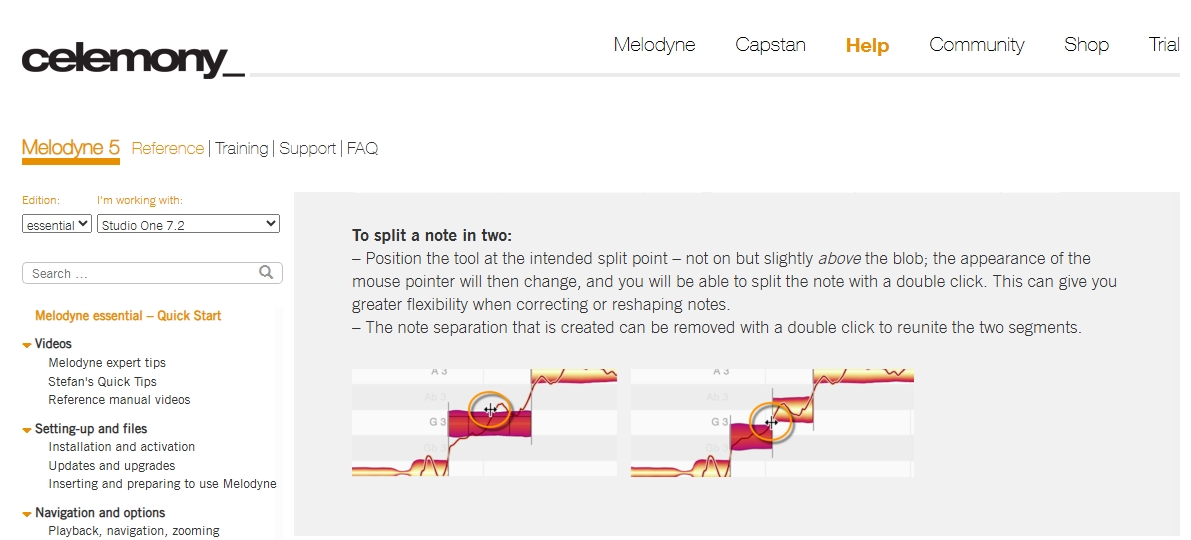Click the second note-split screenshot thumbnail
1191x540 pixels.
coord(772,423)
